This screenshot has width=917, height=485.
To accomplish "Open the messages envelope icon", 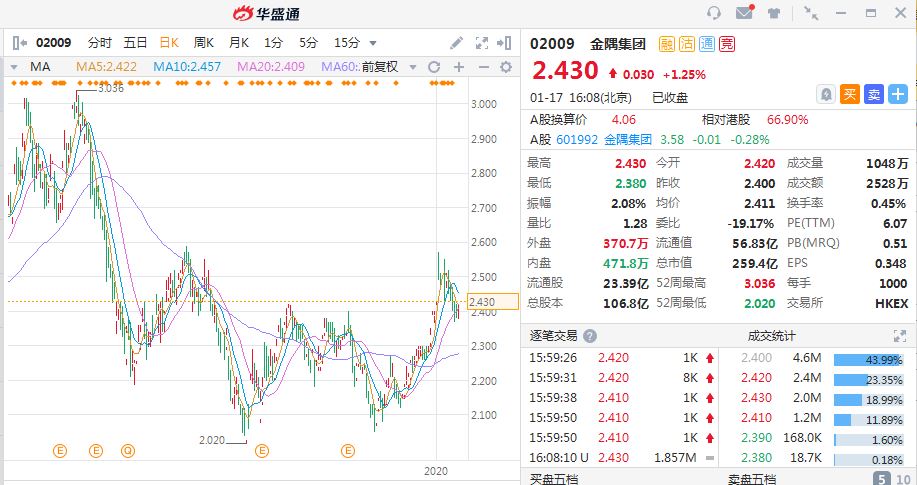I will 744,12.
